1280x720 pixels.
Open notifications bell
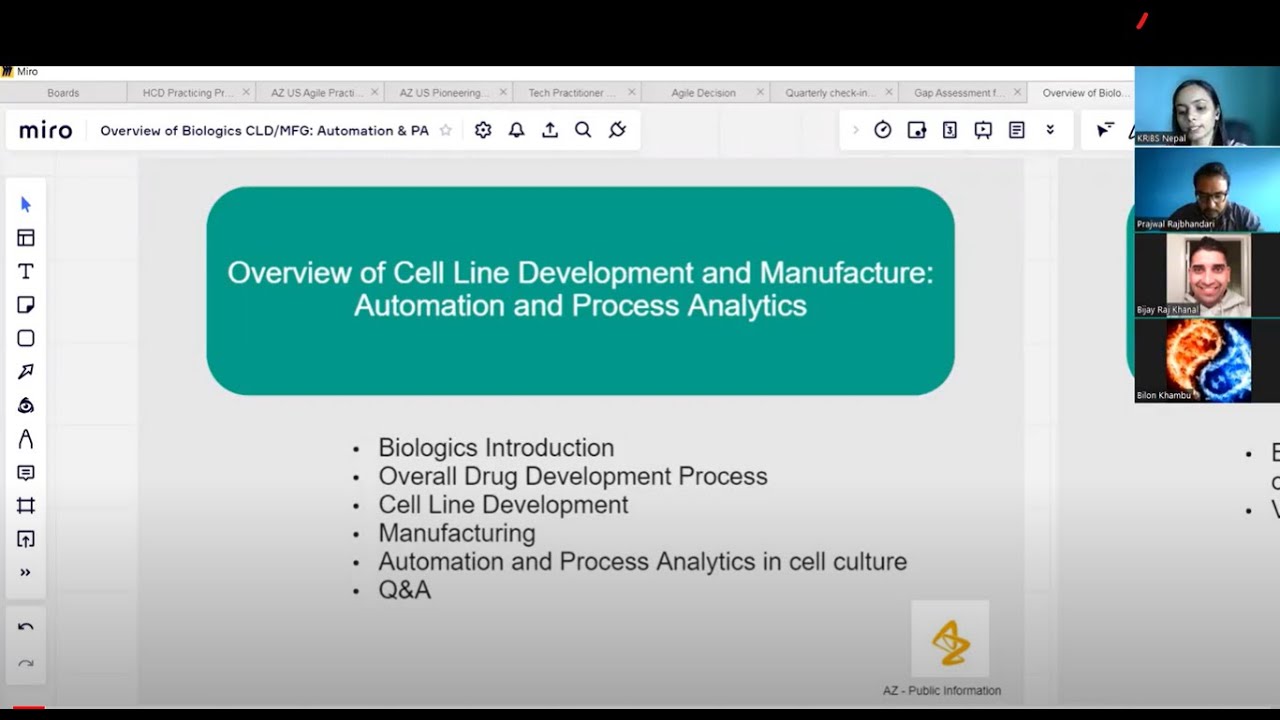tap(516, 130)
